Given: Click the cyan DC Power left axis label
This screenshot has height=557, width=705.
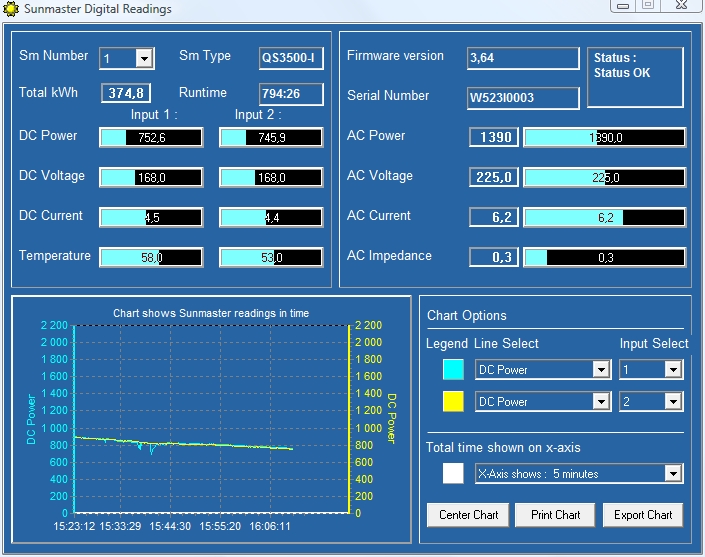Looking at the screenshot, I should click(31, 419).
